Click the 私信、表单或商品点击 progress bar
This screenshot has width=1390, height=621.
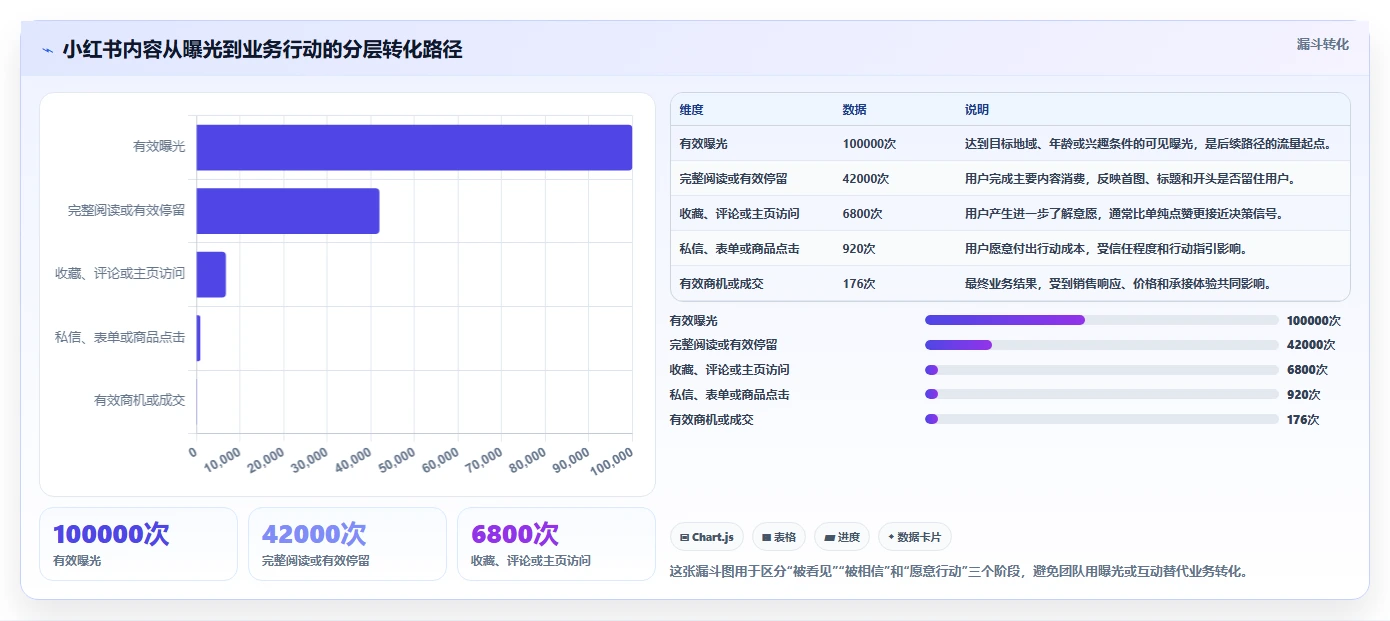click(x=1101, y=395)
